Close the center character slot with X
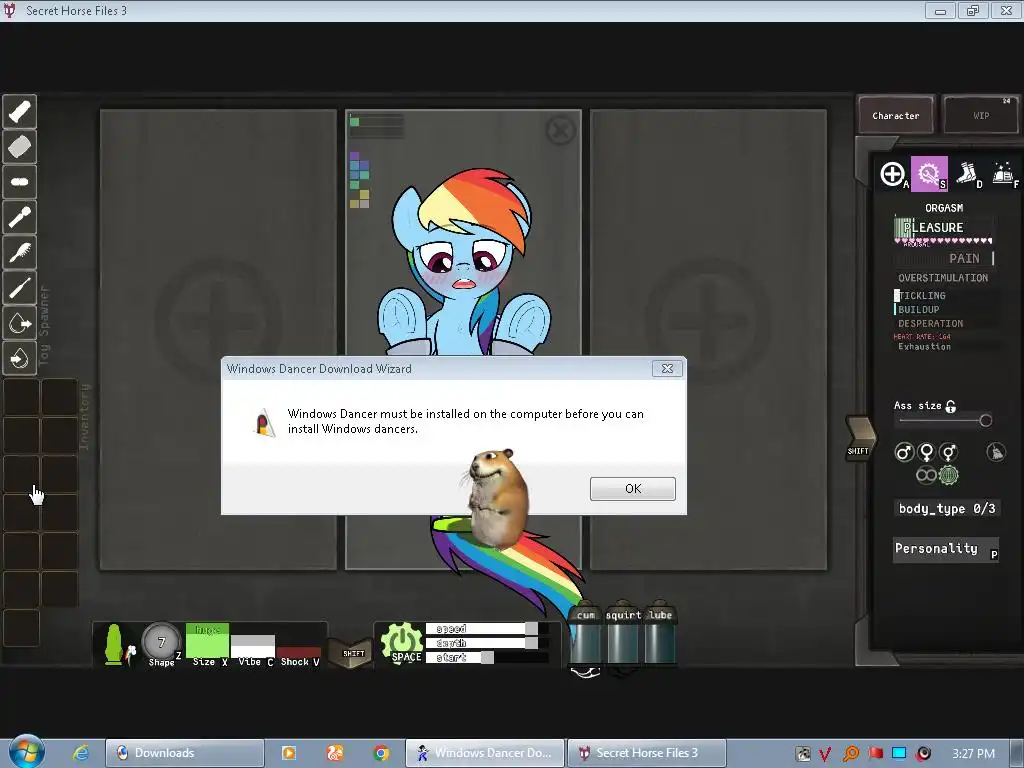The height and width of the screenshot is (768, 1024). tap(560, 131)
